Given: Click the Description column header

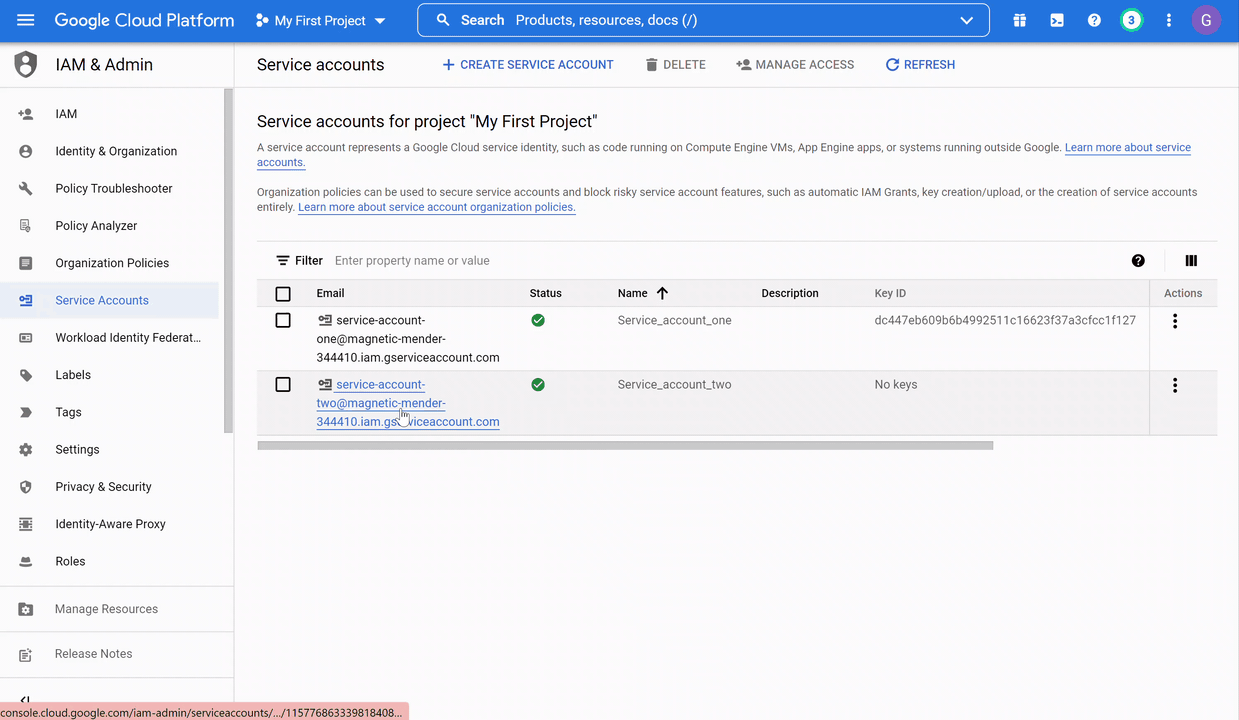Looking at the screenshot, I should pos(790,293).
